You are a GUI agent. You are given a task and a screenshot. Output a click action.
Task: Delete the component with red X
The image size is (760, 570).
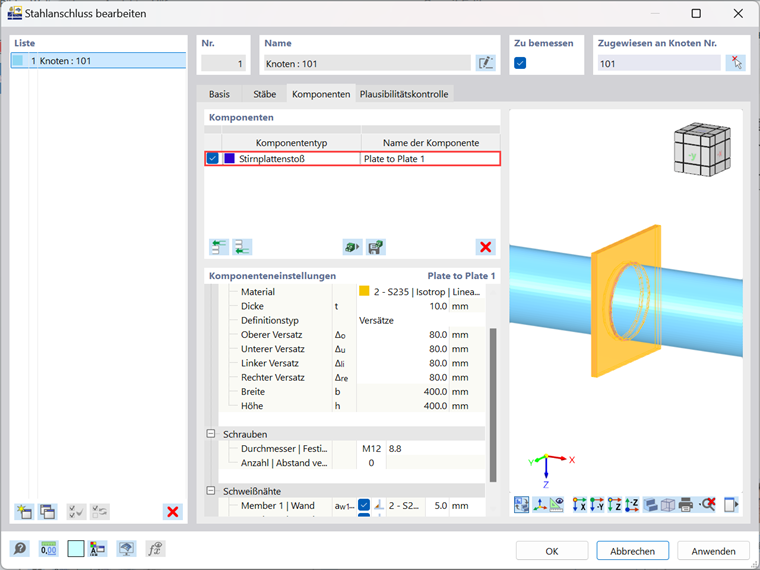[486, 247]
